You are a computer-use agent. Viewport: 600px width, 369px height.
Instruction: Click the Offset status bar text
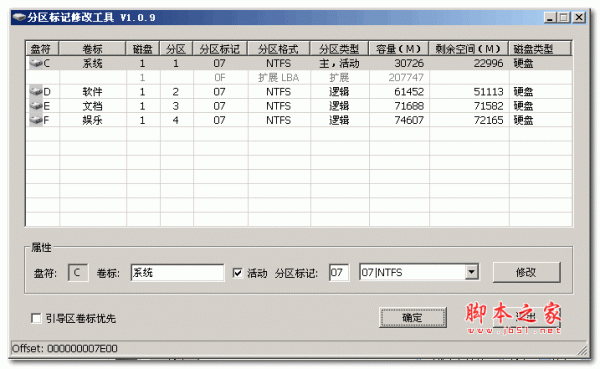(65, 348)
